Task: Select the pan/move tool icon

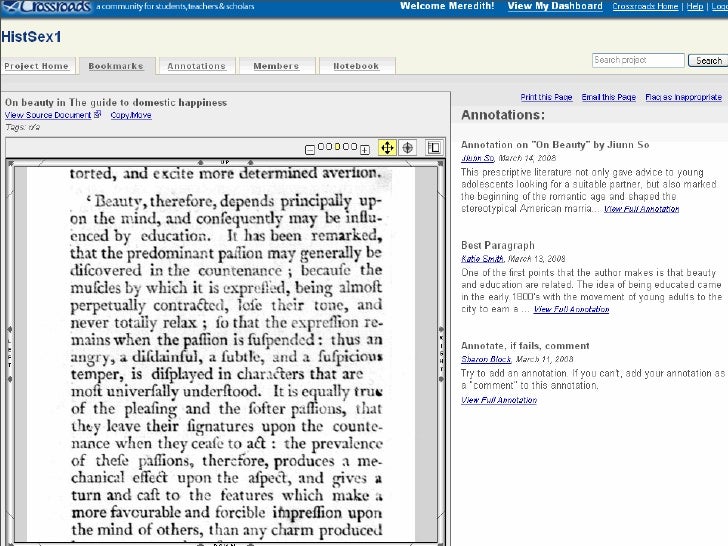Action: click(386, 148)
